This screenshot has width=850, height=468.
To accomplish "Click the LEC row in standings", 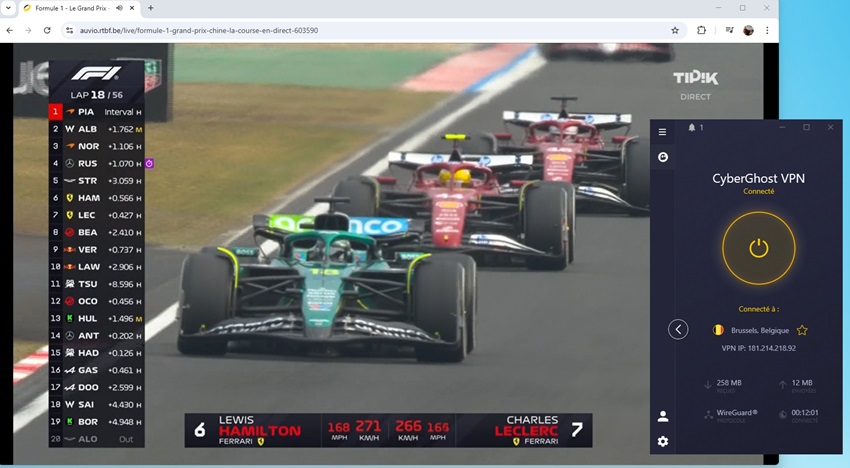I will click(96, 215).
